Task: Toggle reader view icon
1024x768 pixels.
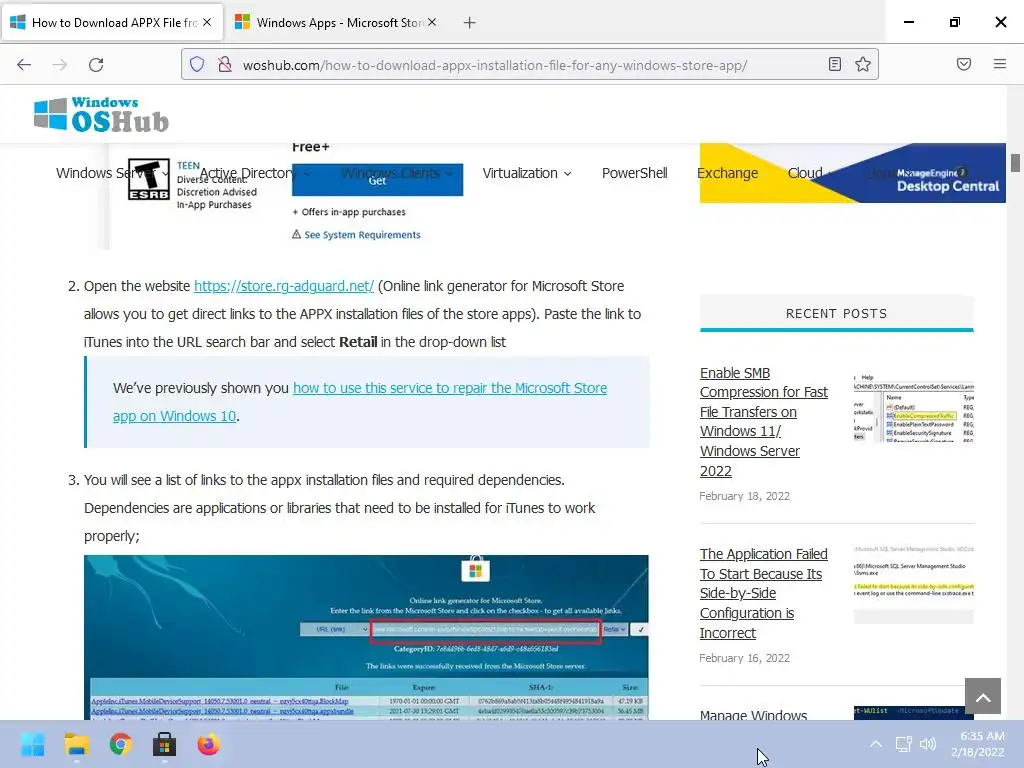Action: [x=835, y=64]
